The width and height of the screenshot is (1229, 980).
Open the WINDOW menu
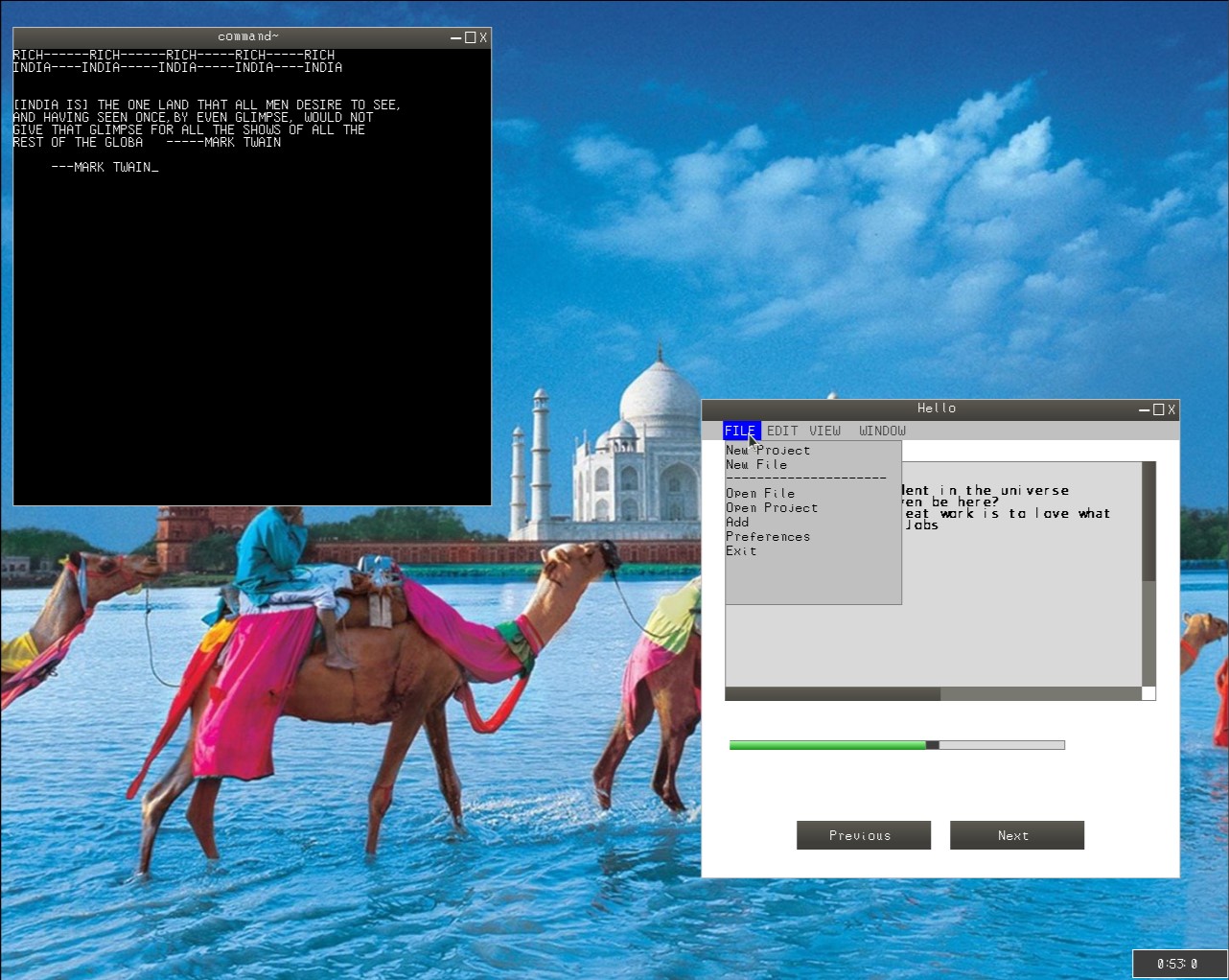[x=882, y=431]
